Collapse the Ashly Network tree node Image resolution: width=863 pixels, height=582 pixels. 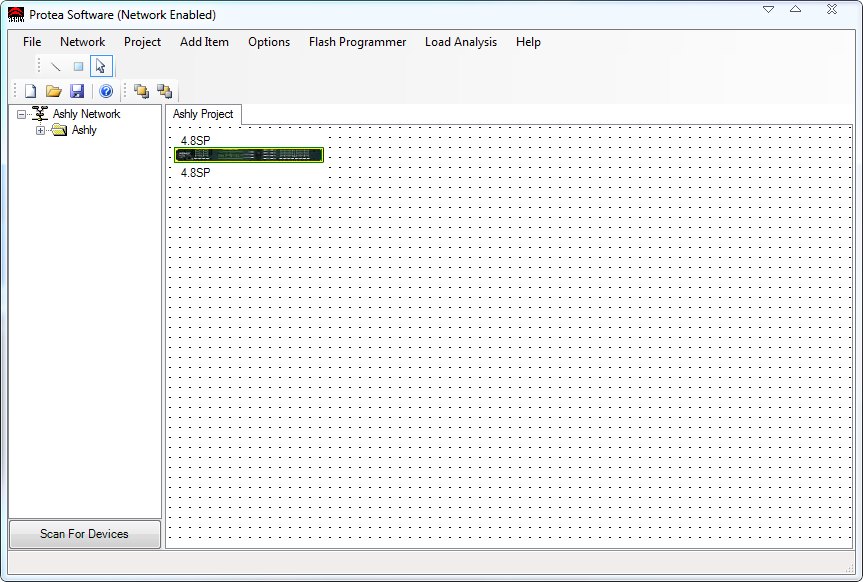(x=21, y=115)
